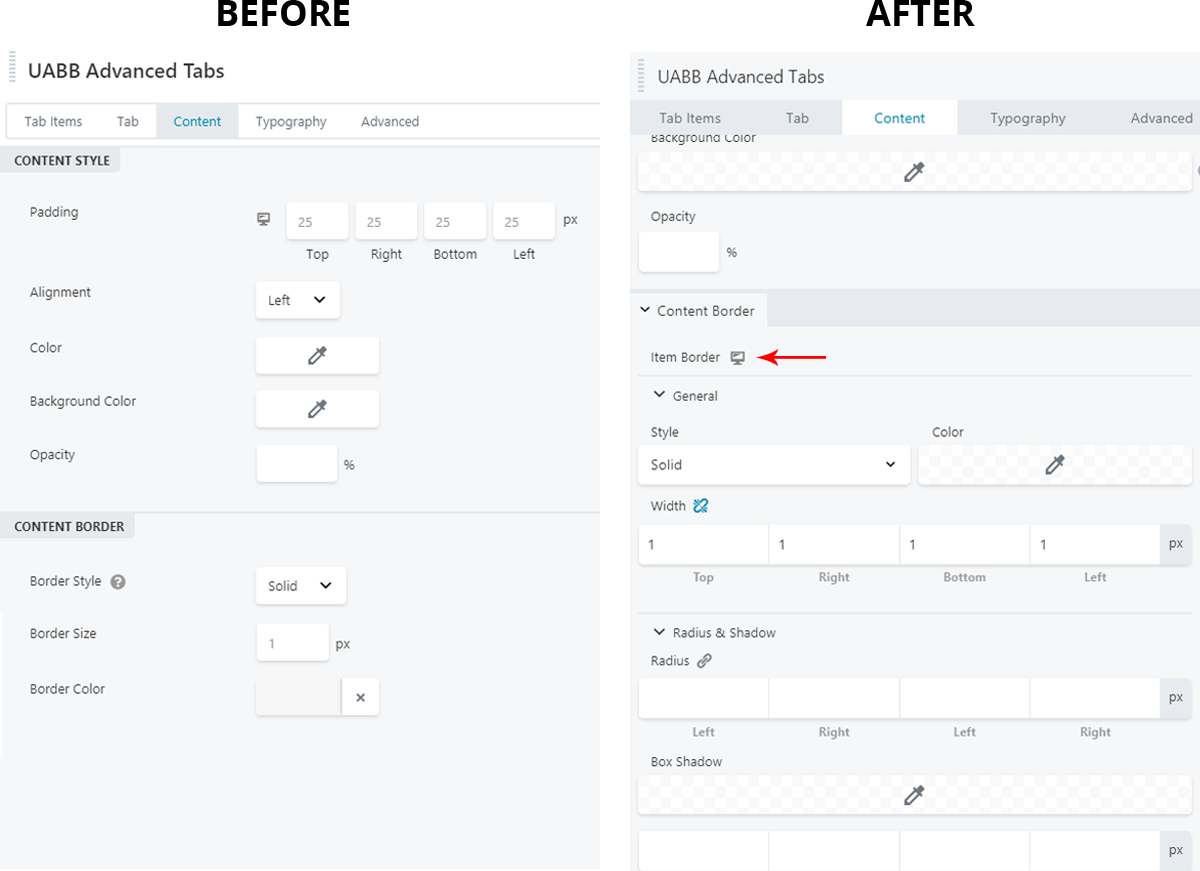The image size is (1200, 871).
Task: Open the eyedropper picker beside Style dropdown's Color
Action: (1054, 465)
